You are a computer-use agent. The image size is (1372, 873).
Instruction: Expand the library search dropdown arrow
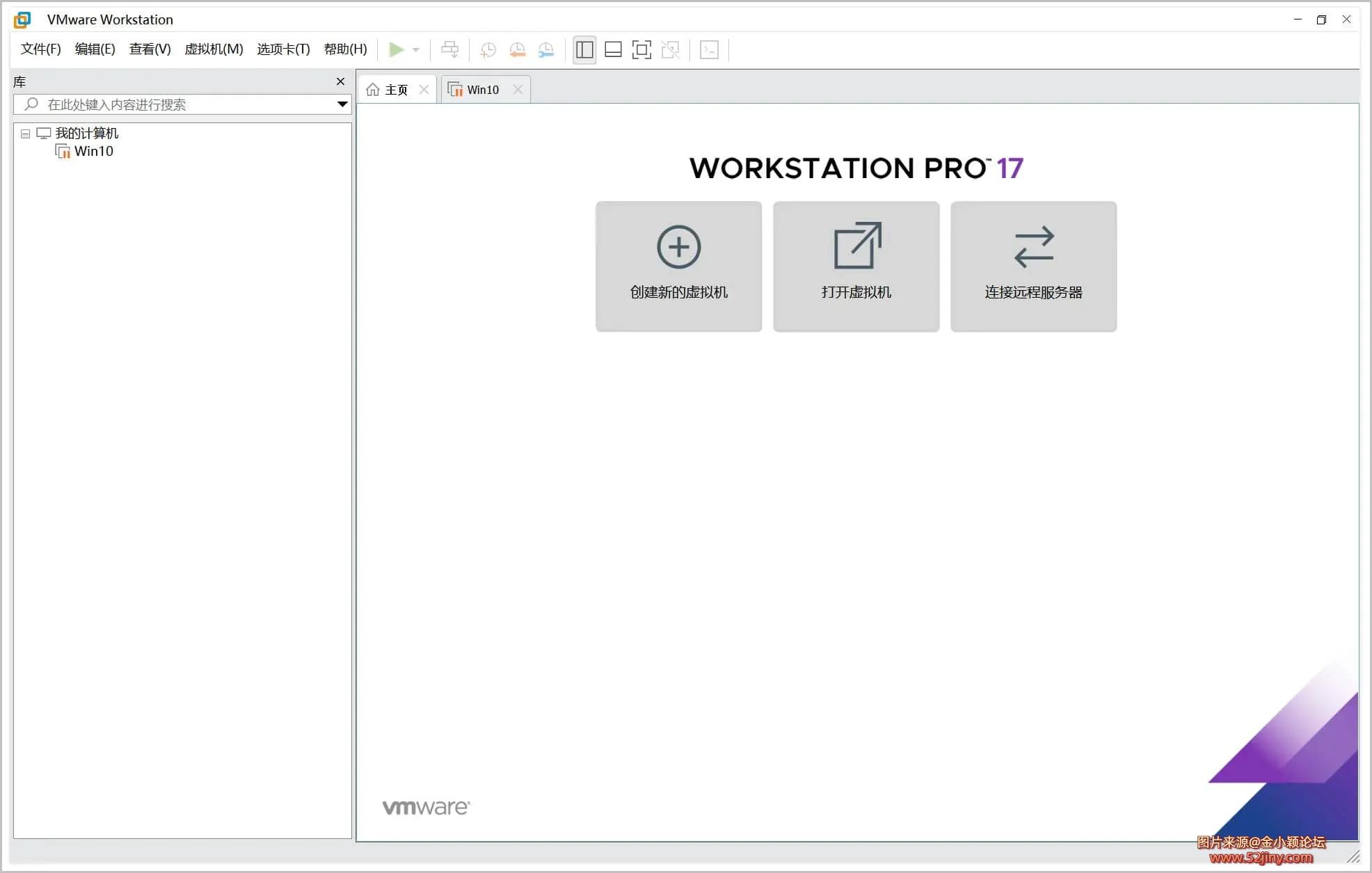click(342, 104)
